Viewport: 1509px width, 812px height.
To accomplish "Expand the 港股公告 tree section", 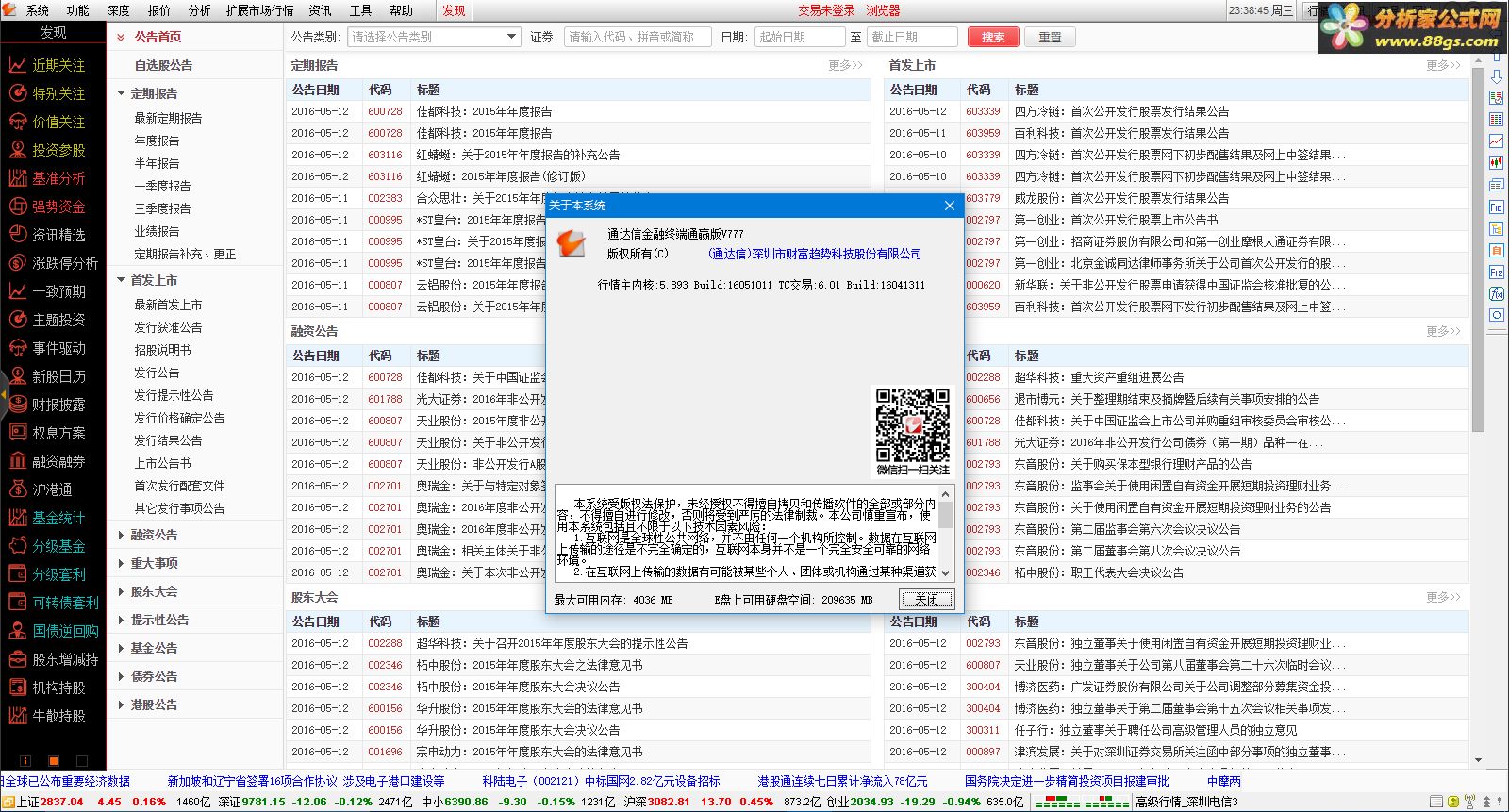I will 121,704.
